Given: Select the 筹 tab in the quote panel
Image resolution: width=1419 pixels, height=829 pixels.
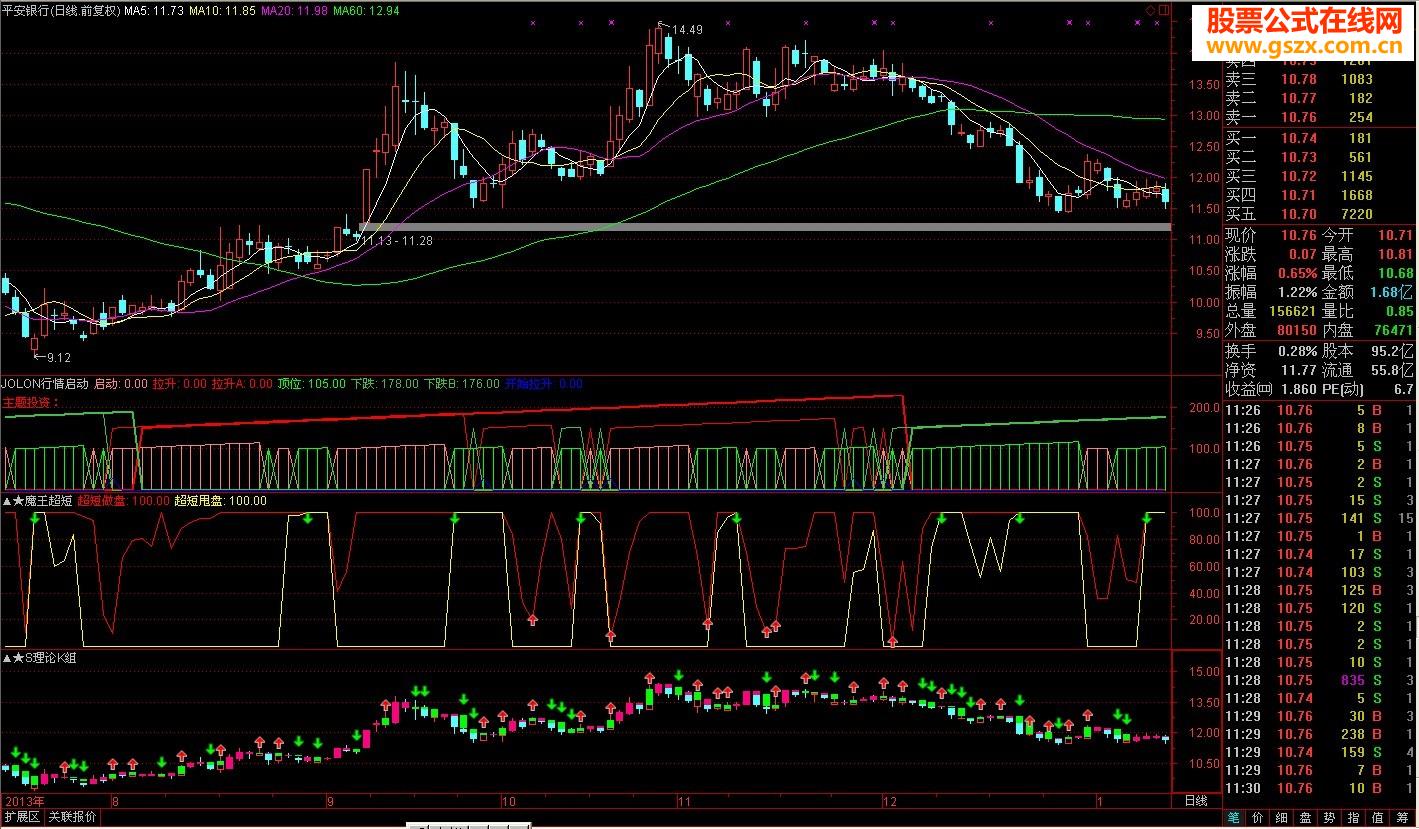Looking at the screenshot, I should pos(1403,818).
